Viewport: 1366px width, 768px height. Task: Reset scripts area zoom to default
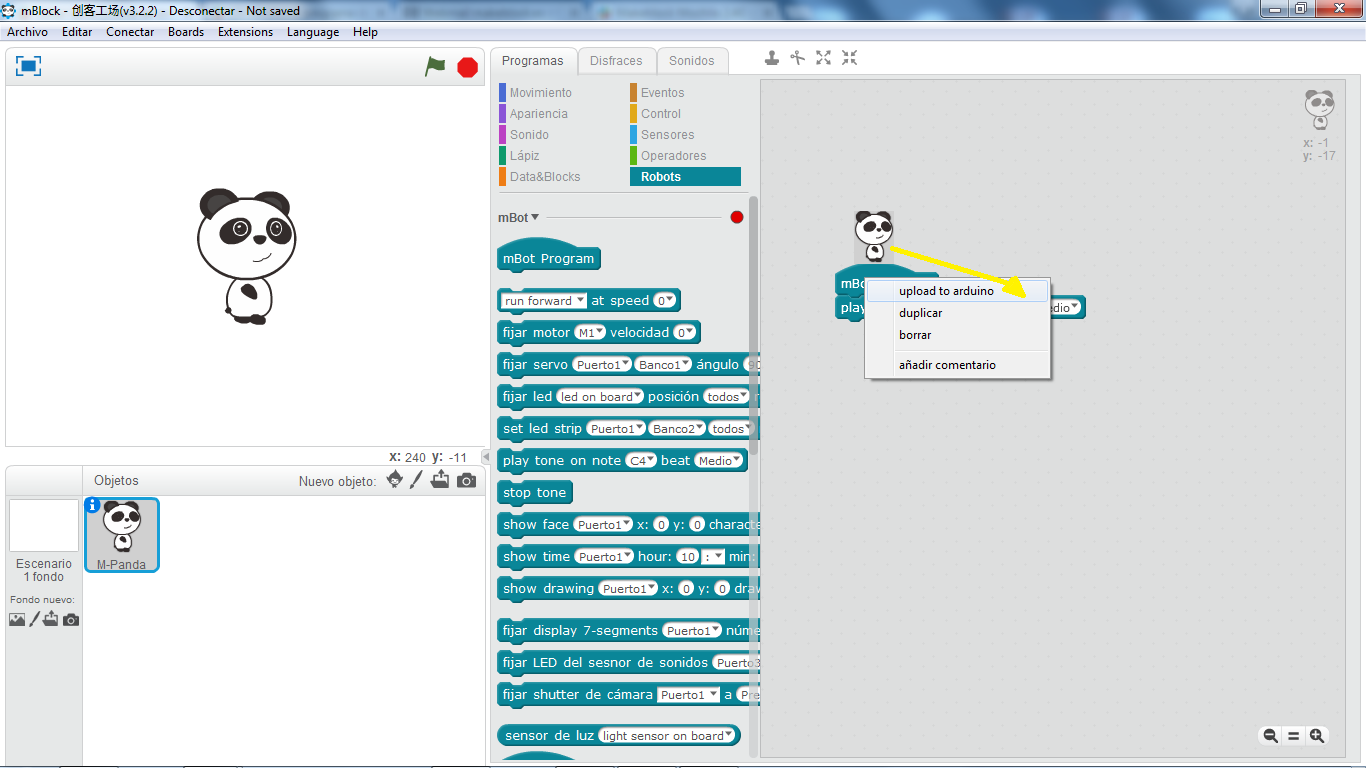click(x=1293, y=735)
